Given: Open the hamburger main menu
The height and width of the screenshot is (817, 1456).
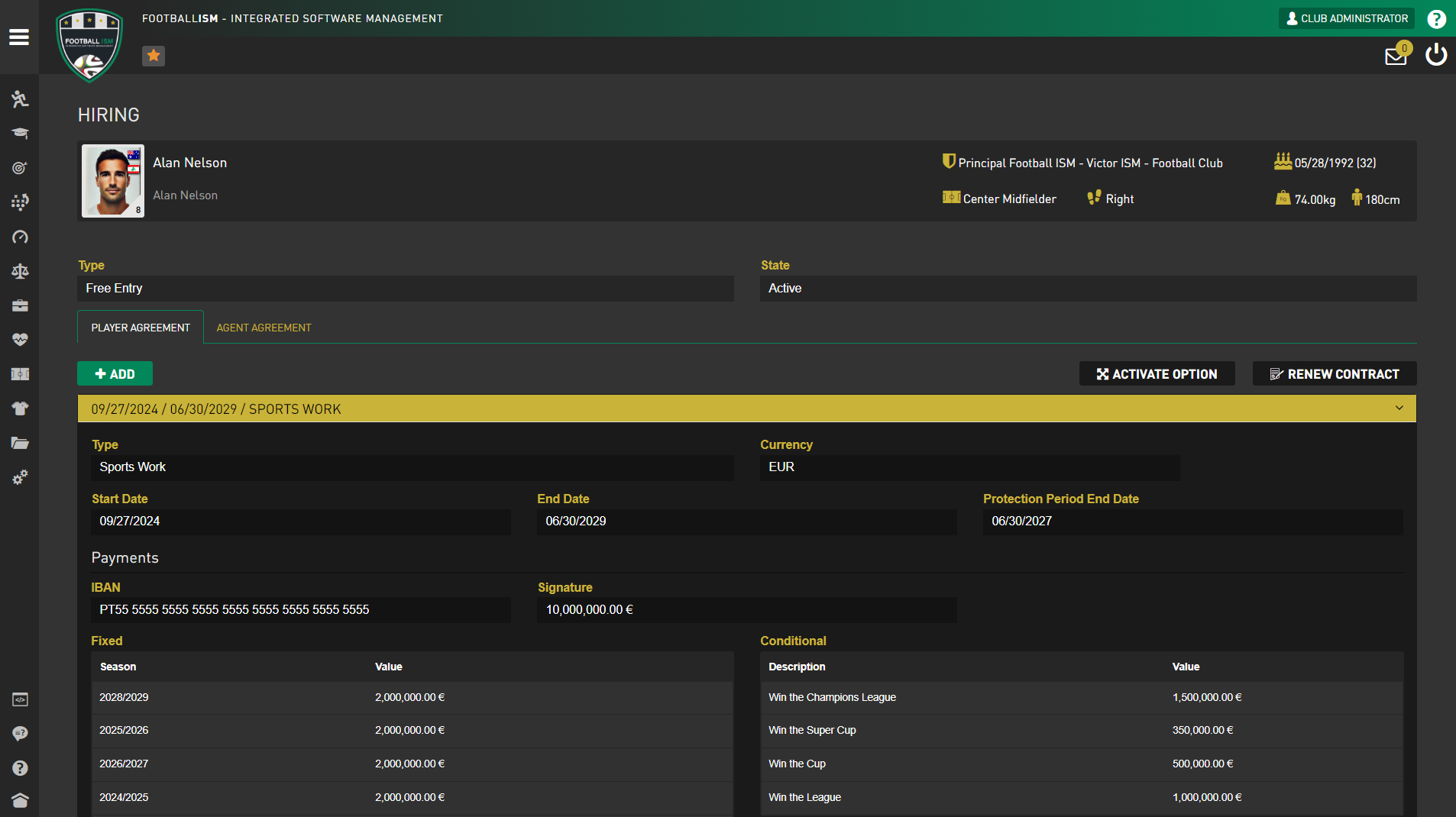Looking at the screenshot, I should [19, 37].
